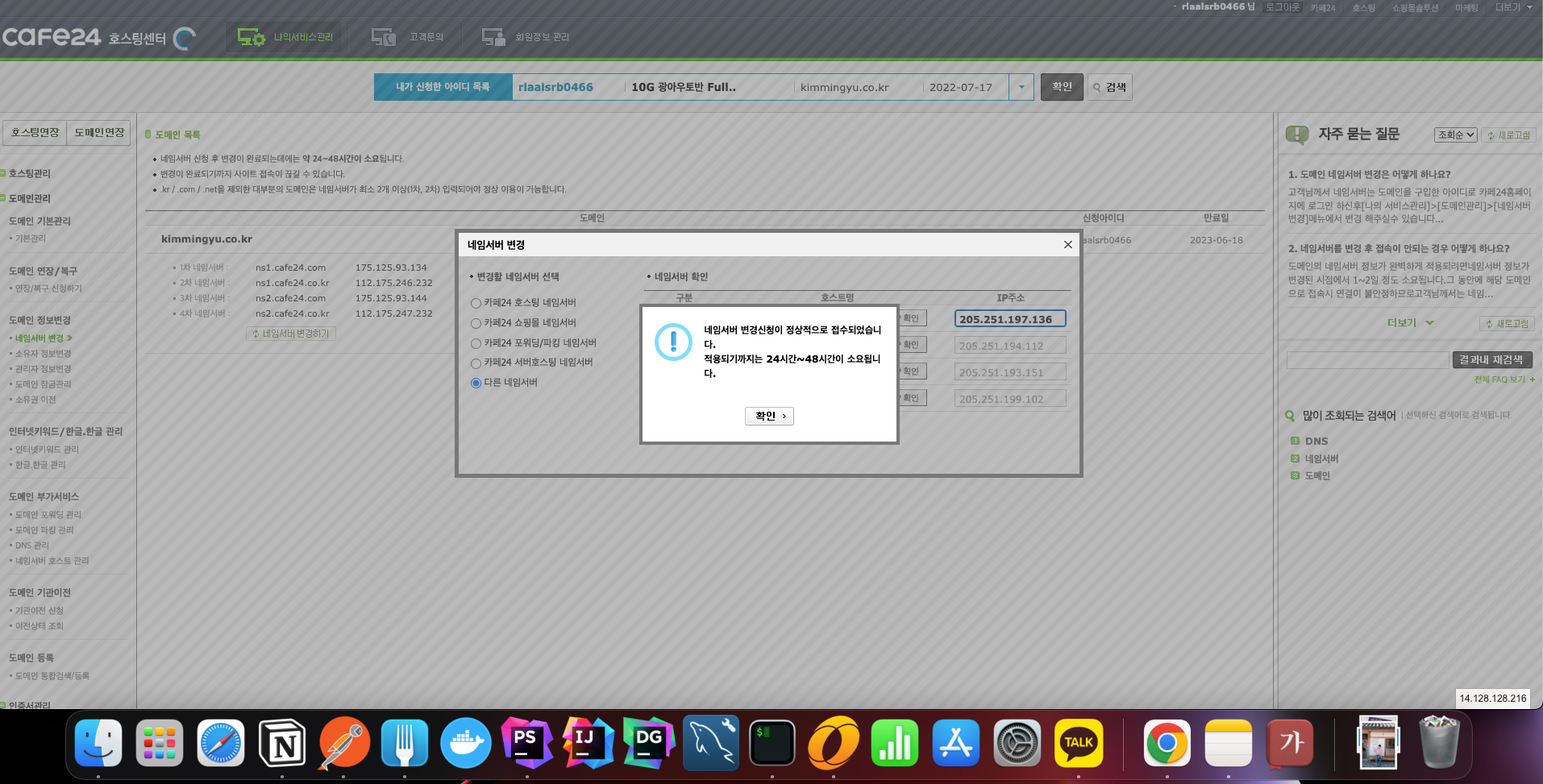Click 로그아웃 button at top
Viewport: 1543px width, 784px height.
tap(1282, 7)
